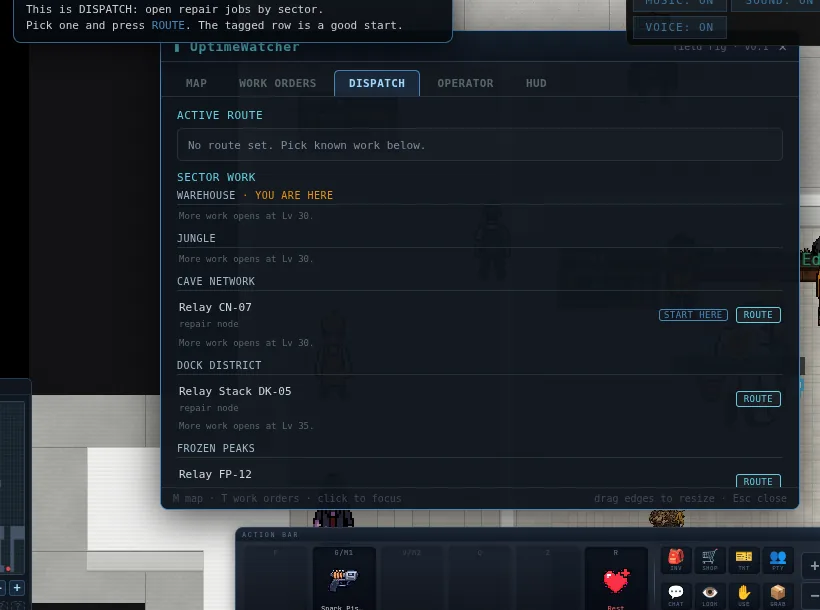Click the active route status box

[480, 145]
